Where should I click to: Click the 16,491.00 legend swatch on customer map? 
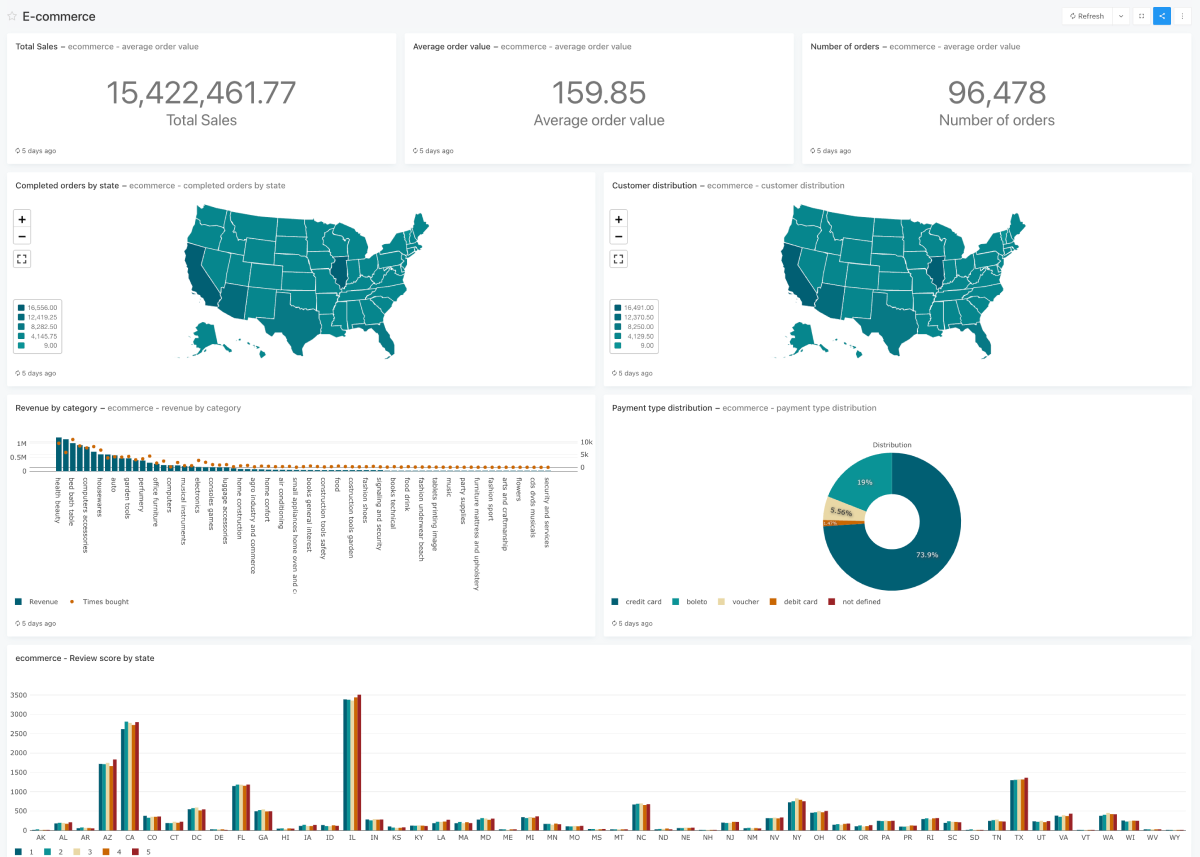tap(618, 307)
